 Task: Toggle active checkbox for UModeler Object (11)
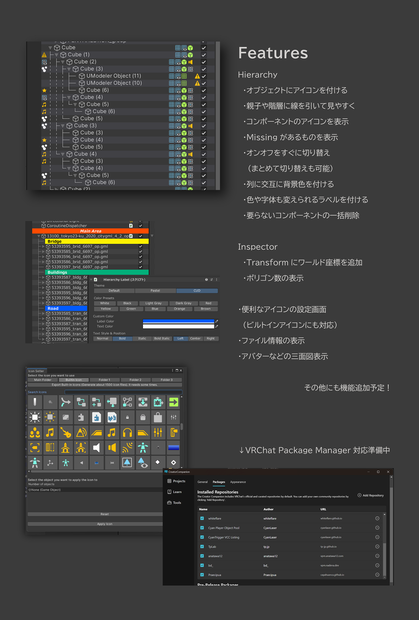coord(204,76)
